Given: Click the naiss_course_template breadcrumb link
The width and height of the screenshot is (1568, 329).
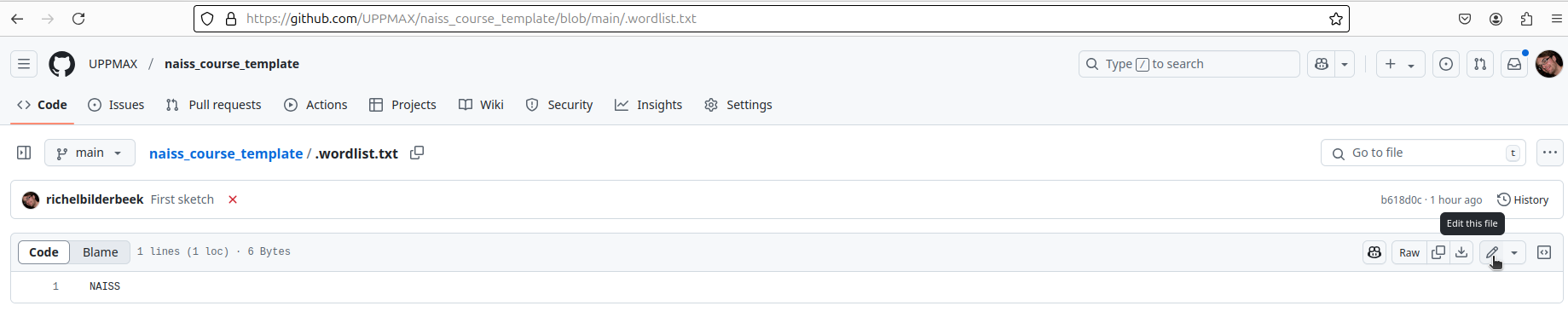Looking at the screenshot, I should pyautogui.click(x=226, y=153).
